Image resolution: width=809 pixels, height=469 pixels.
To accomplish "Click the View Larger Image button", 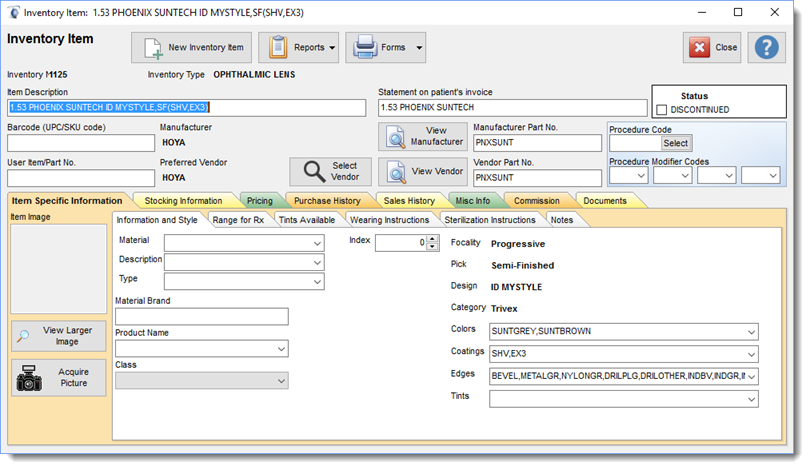I will pos(59,336).
